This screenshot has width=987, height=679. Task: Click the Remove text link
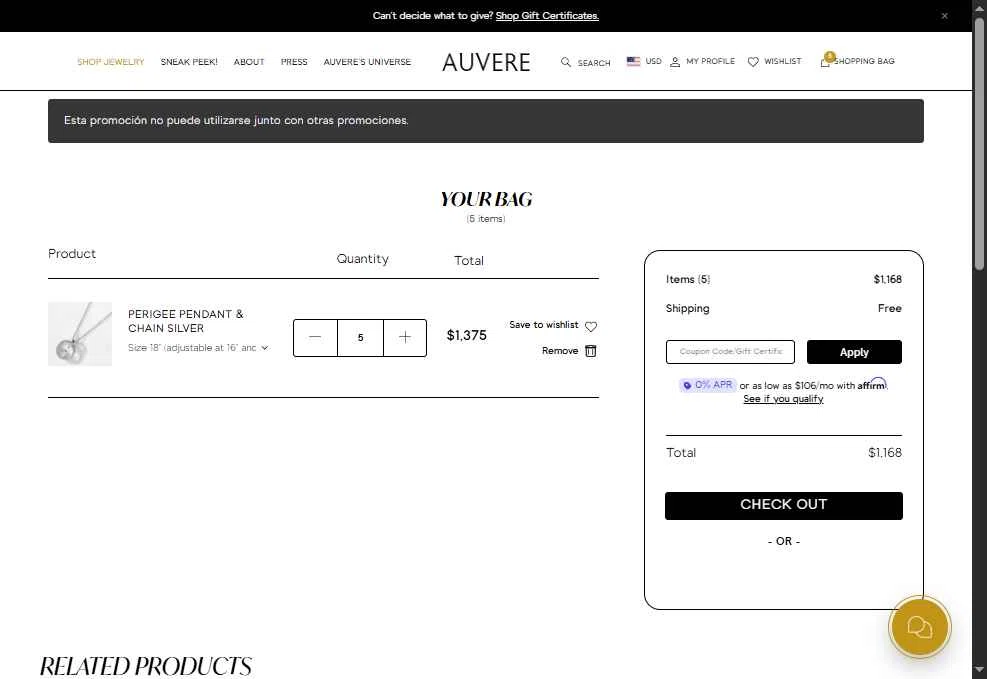click(x=560, y=351)
